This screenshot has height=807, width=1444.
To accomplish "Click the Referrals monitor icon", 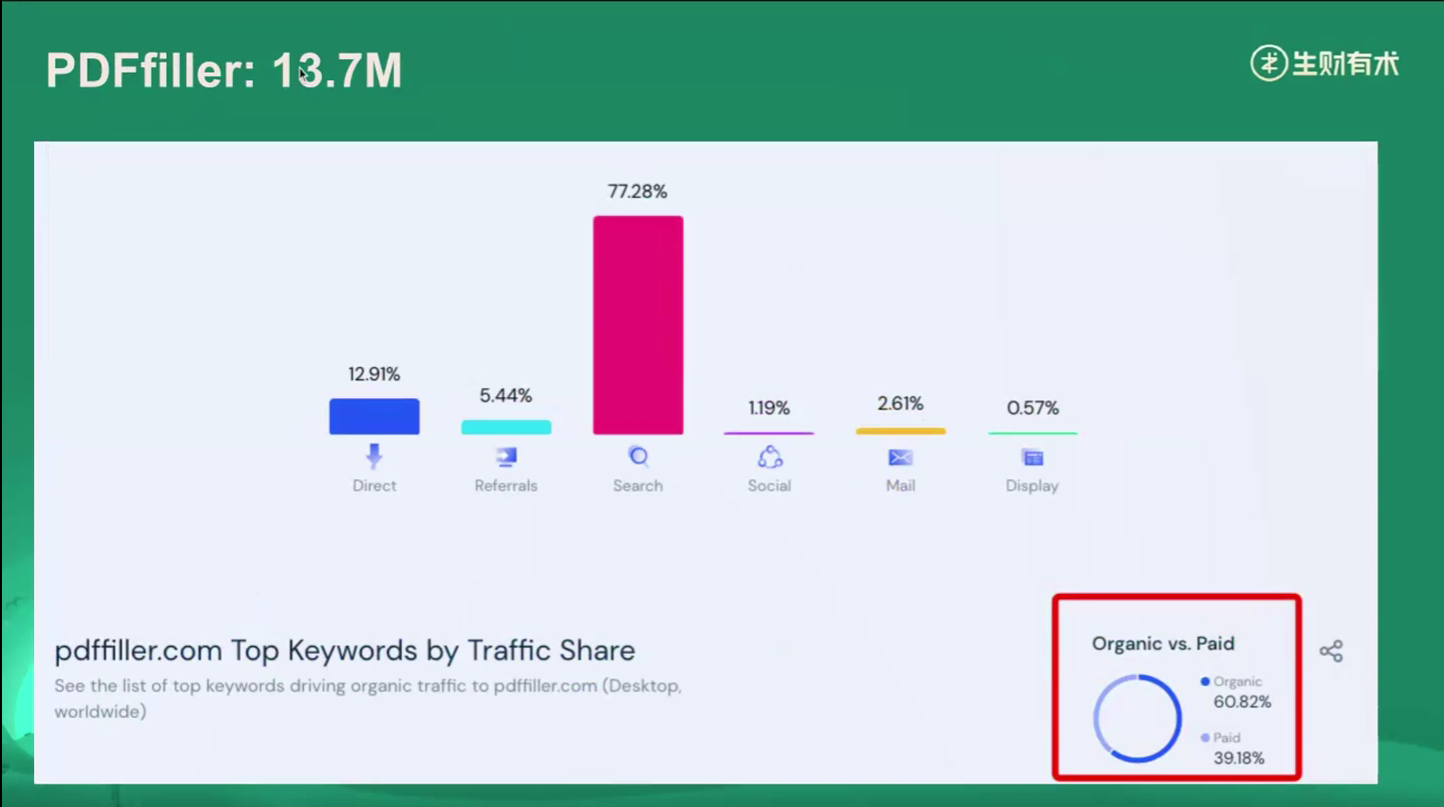I will pos(506,457).
